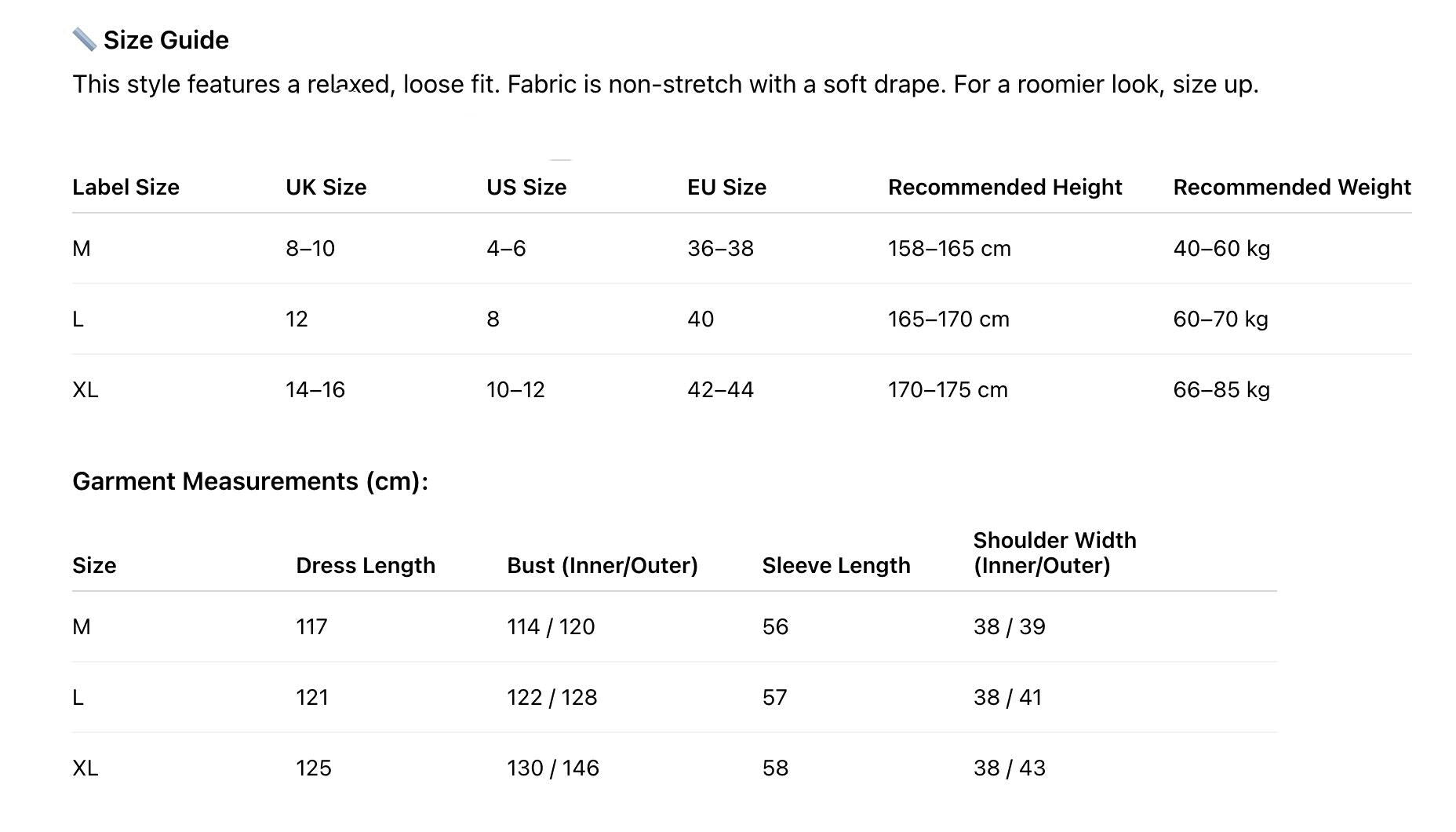Viewport: 1456px width, 832px height.
Task: Click the Label Size column header
Action: point(126,188)
